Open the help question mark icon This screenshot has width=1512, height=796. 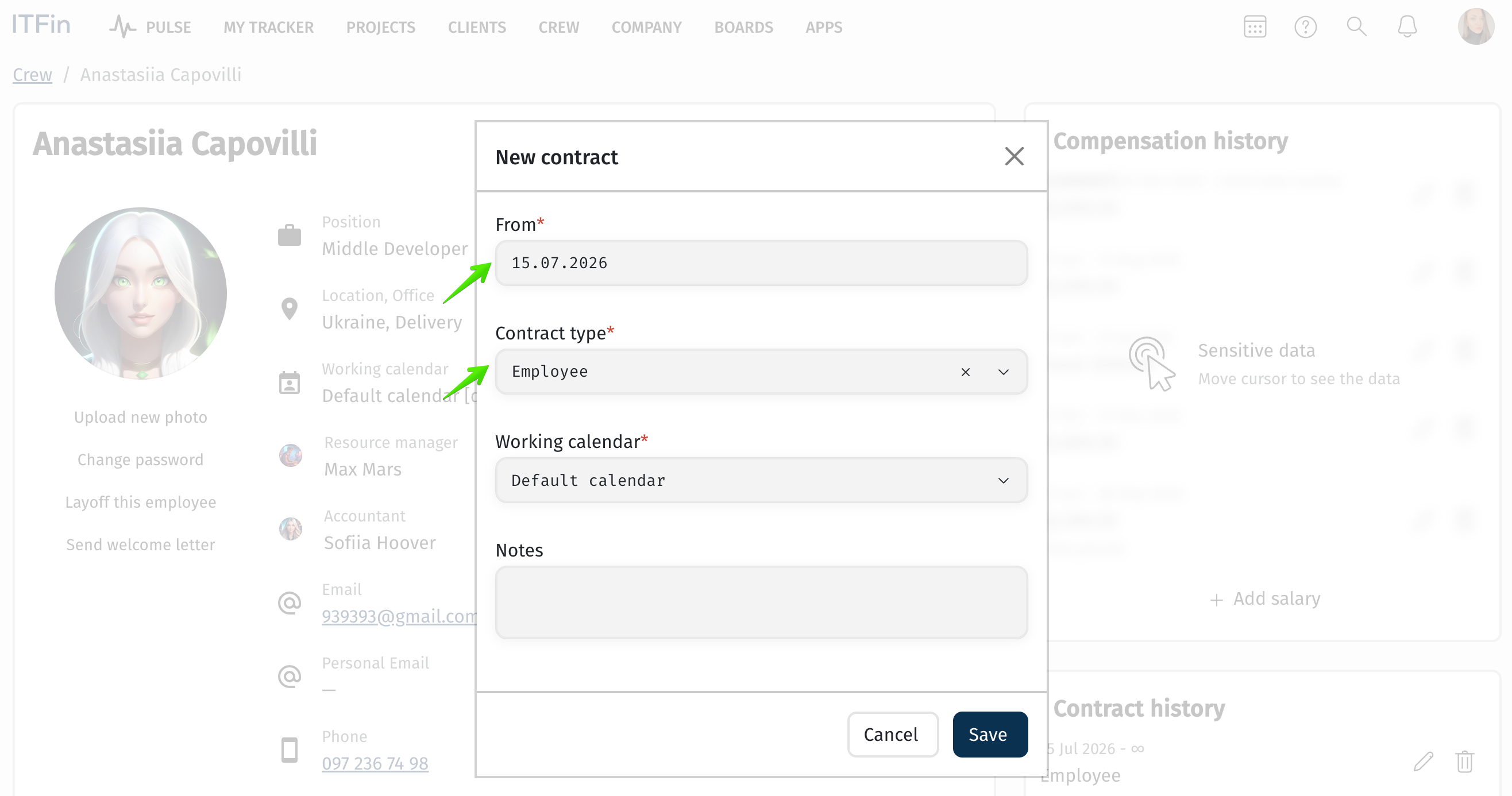pos(1305,27)
